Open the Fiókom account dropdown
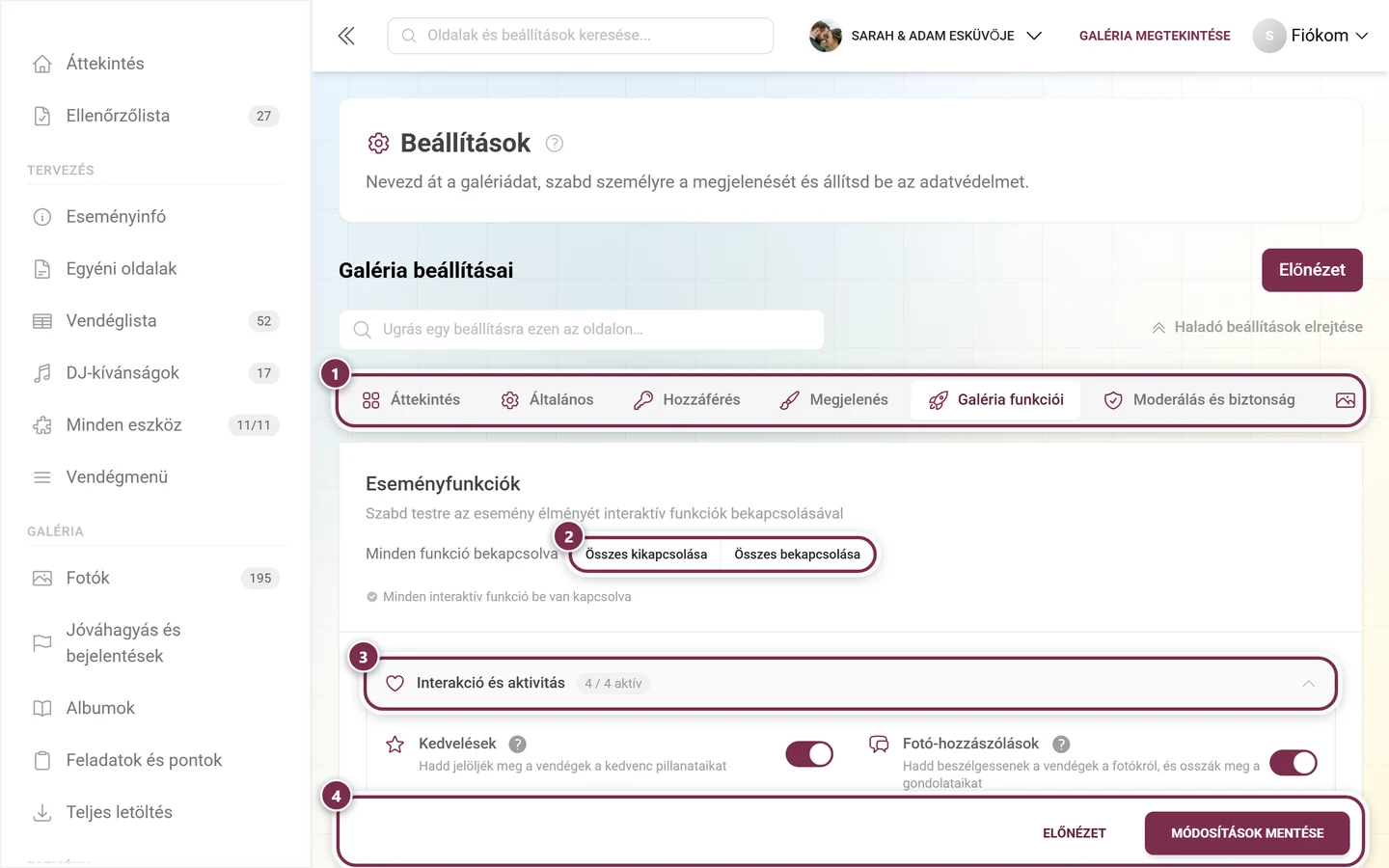The height and width of the screenshot is (868, 1389). click(1311, 36)
